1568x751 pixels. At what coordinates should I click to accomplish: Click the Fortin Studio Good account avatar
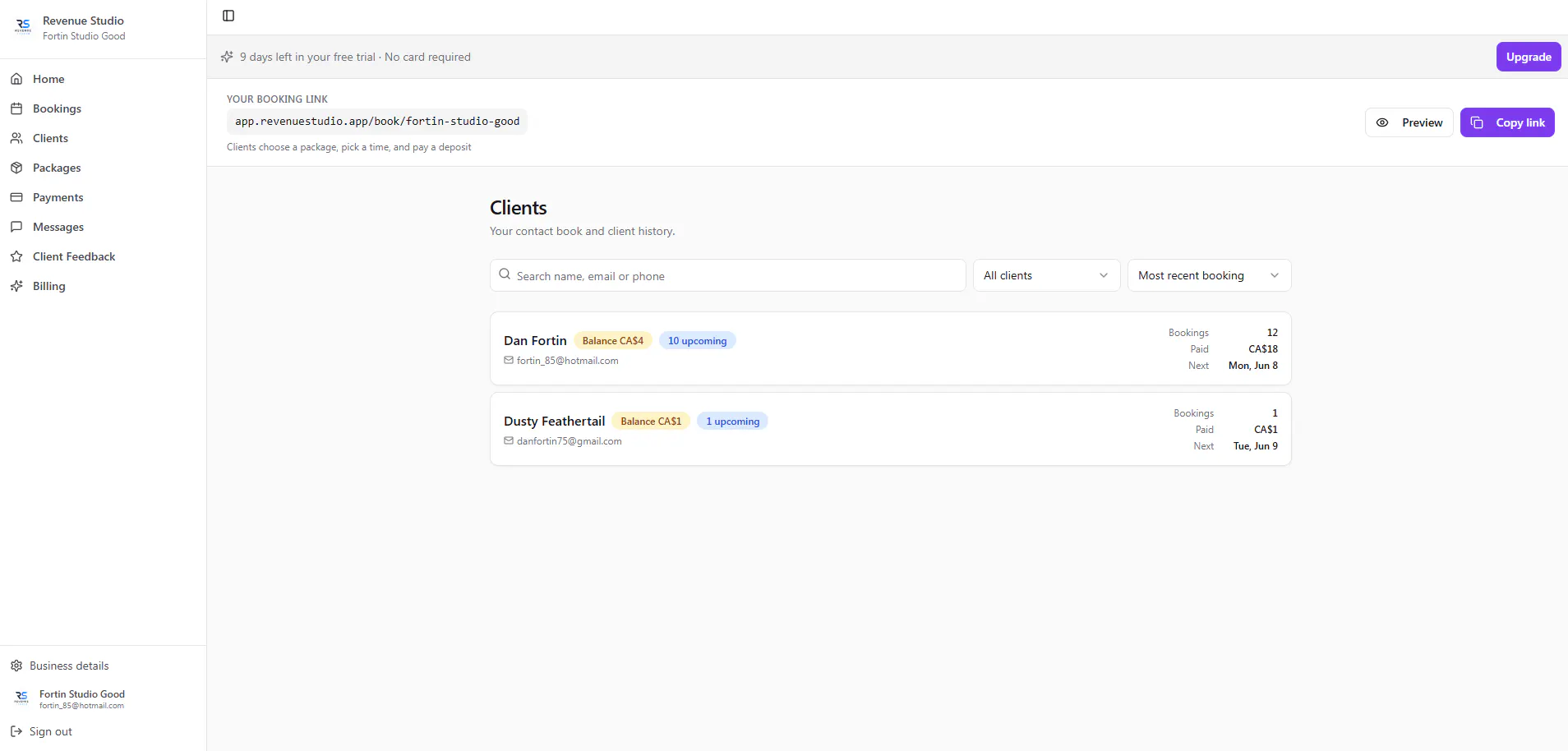21,698
